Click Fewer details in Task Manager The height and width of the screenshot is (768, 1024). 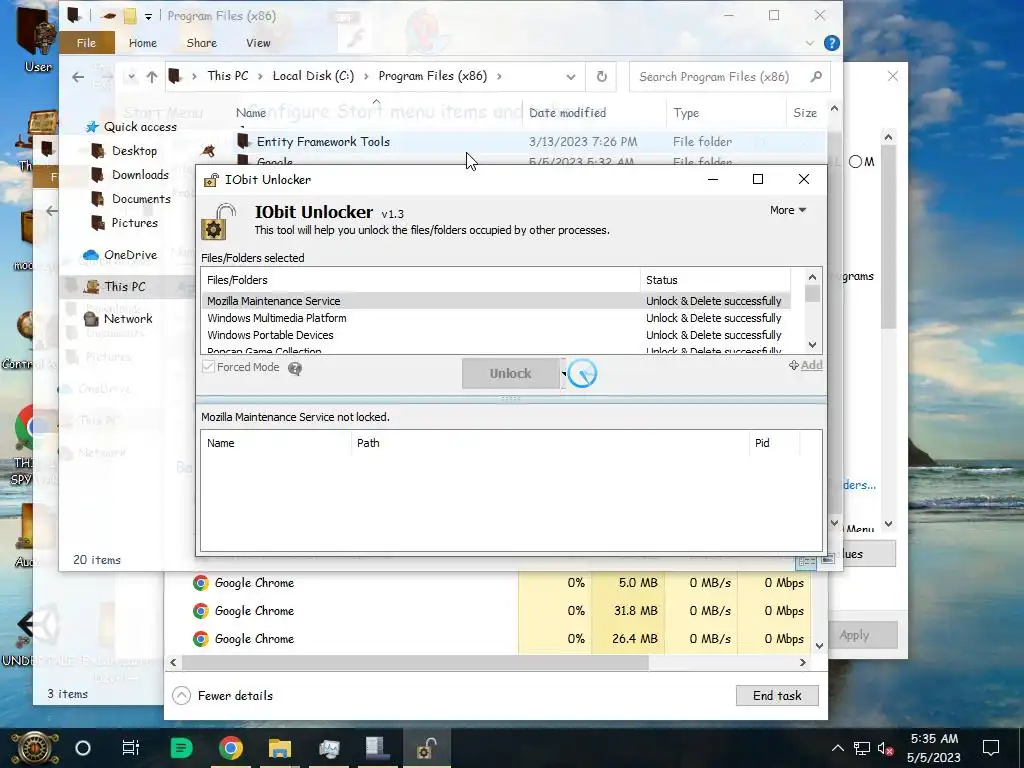[x=223, y=696]
